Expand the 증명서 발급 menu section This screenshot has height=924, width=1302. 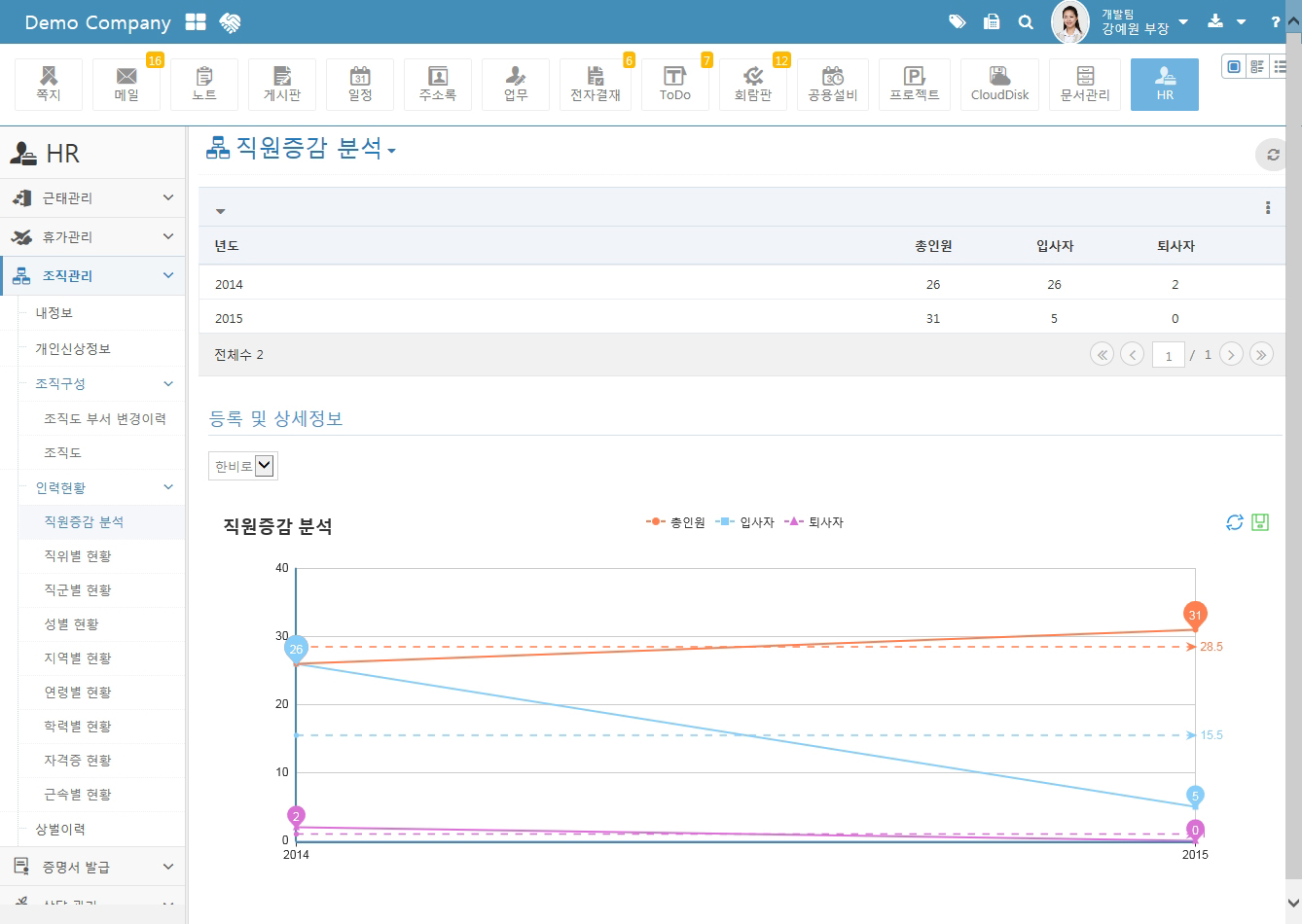(x=92, y=867)
